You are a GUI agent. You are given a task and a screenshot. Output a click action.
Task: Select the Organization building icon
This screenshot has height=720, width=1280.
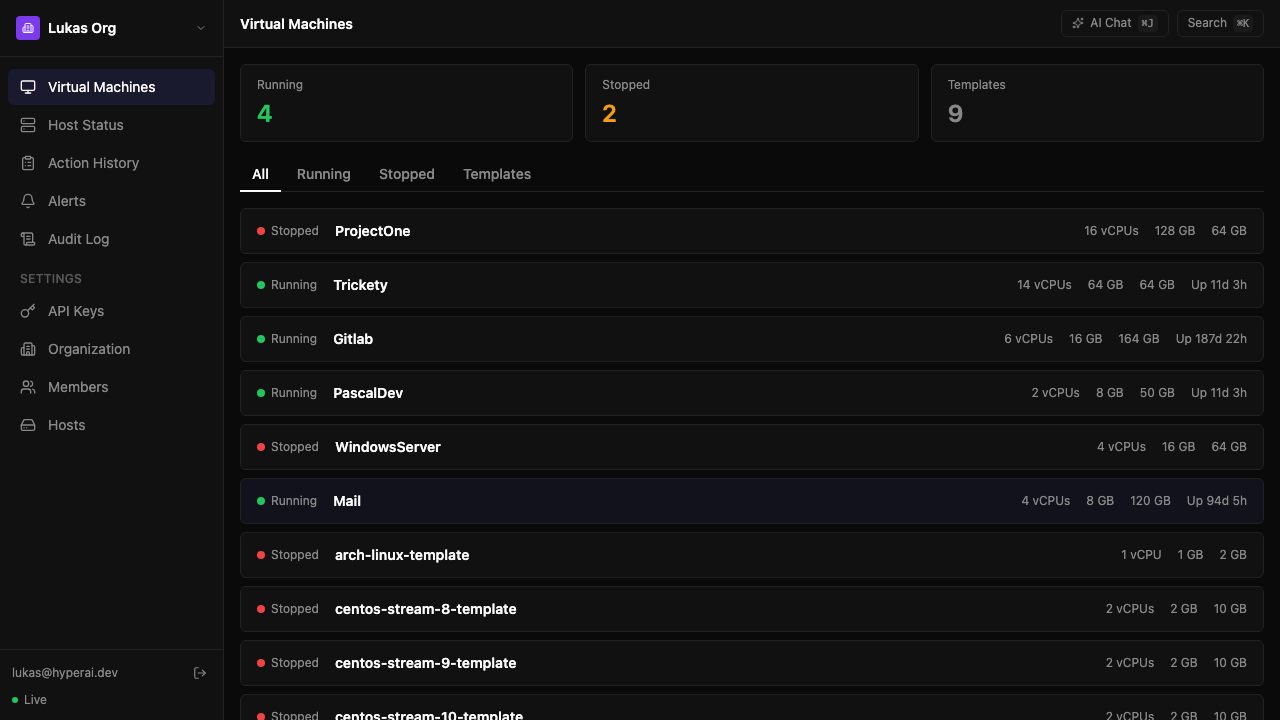[x=28, y=349]
